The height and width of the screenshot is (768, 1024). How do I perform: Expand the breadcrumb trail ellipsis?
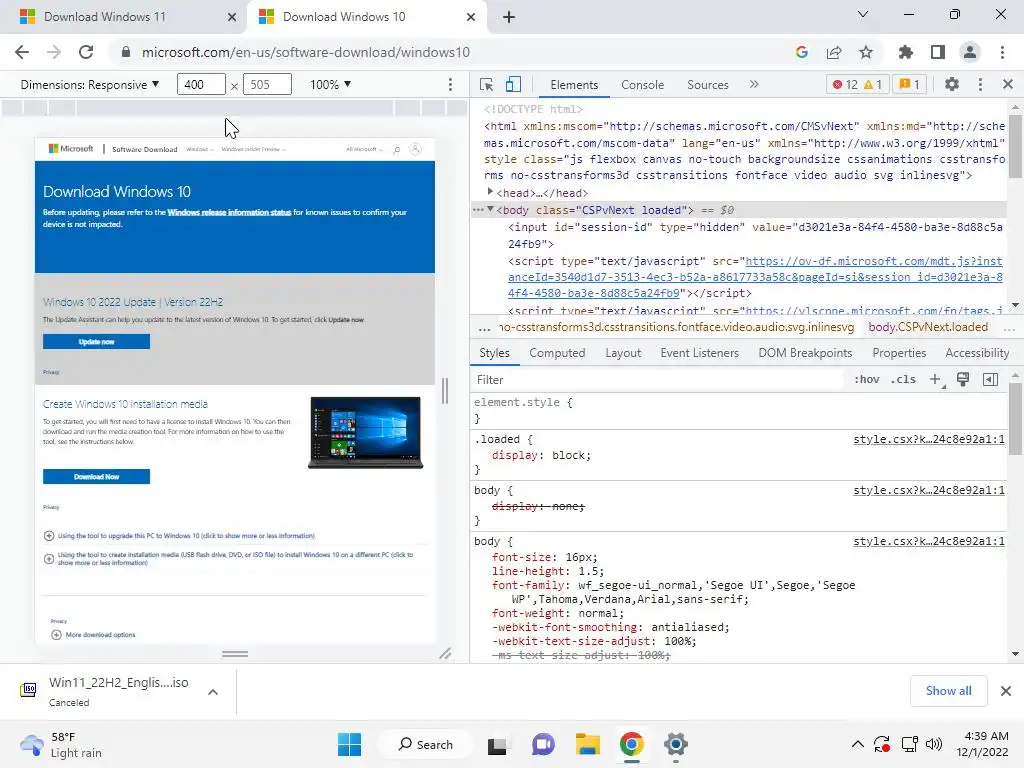[484, 328]
